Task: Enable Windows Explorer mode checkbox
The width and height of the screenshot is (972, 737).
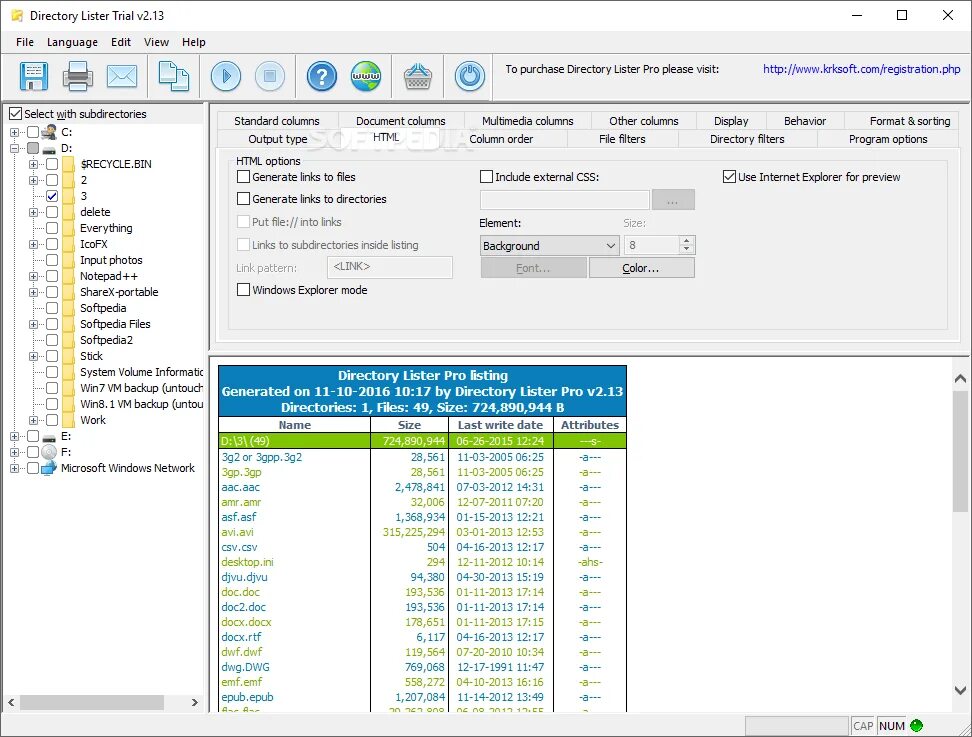Action: click(x=244, y=289)
